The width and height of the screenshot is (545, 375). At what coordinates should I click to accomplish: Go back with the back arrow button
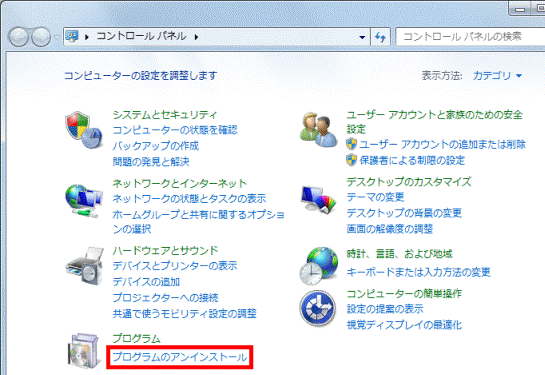(x=18, y=37)
